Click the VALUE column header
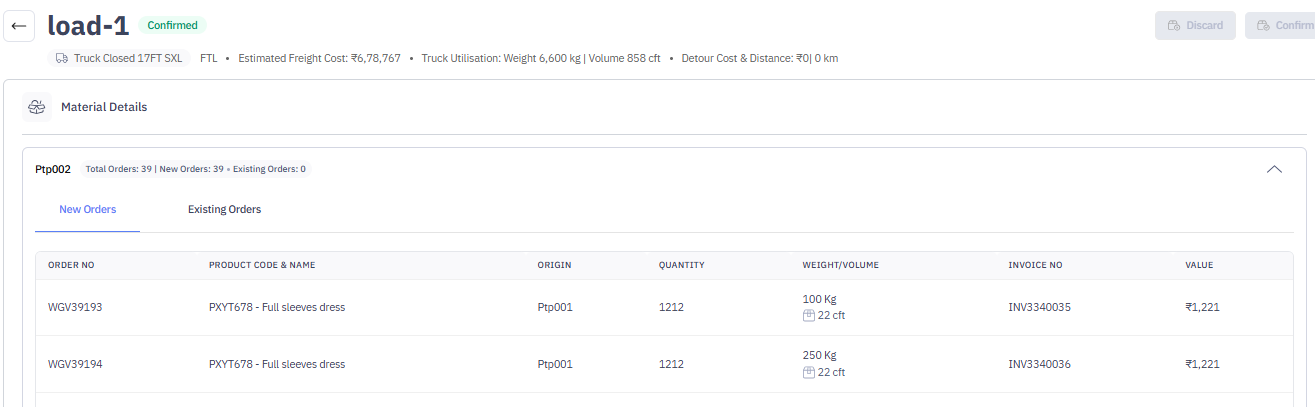The image size is (1315, 407). (x=1199, y=265)
